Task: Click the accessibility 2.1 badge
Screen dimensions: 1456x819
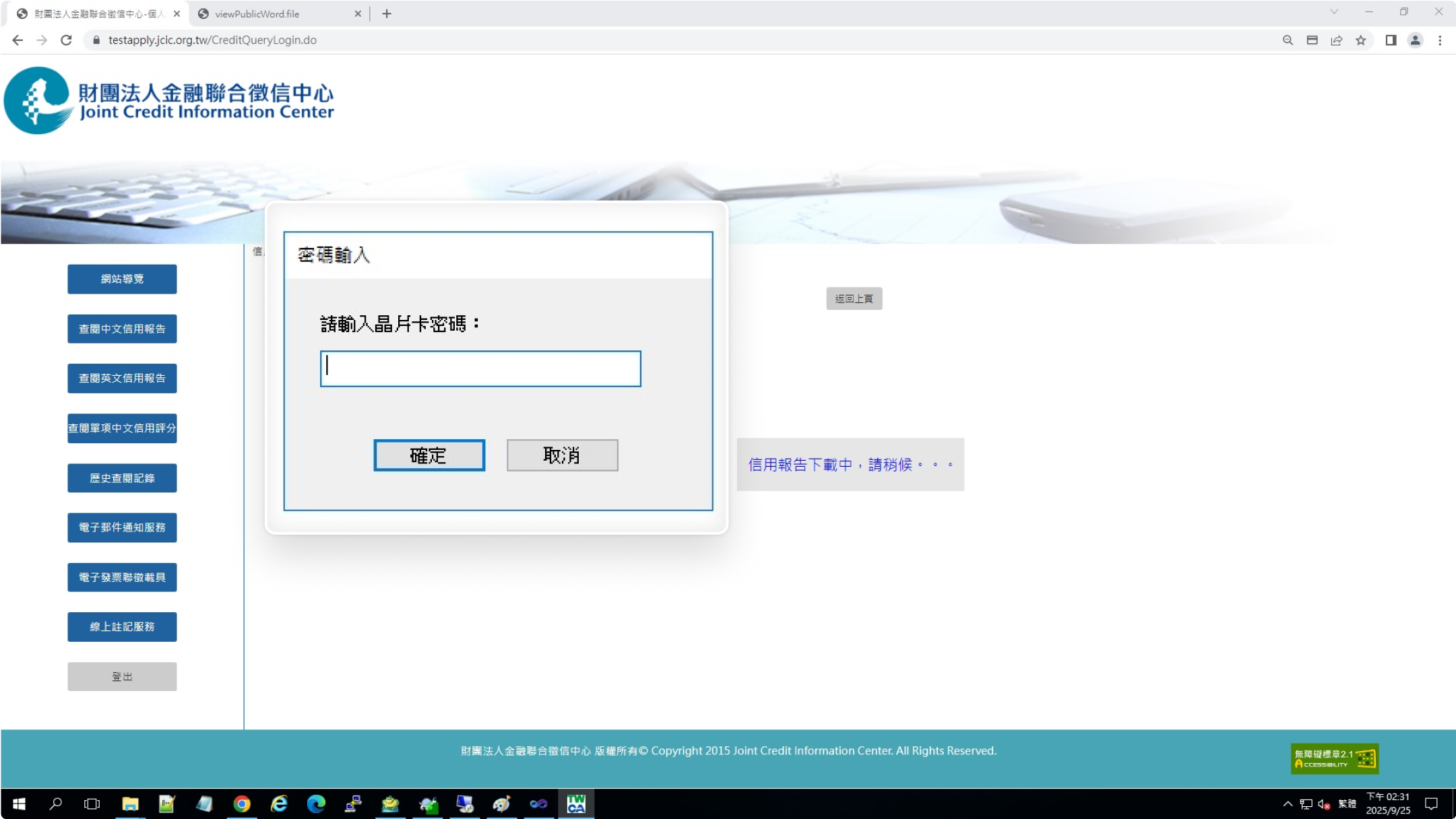Action: [x=1334, y=759]
